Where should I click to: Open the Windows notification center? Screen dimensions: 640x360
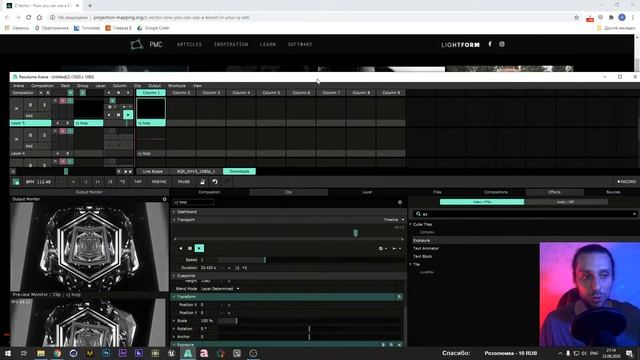[629, 353]
